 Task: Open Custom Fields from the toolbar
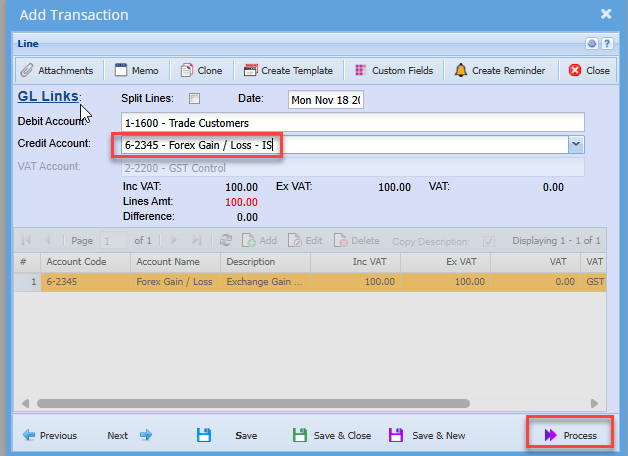pos(394,71)
